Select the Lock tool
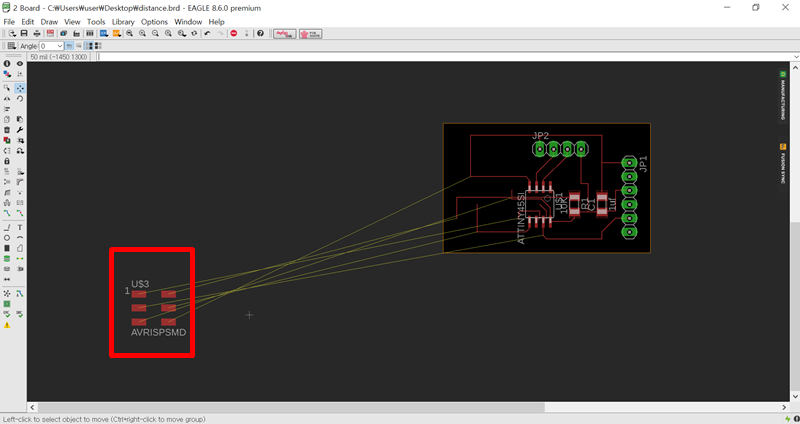Image resolution: width=800 pixels, height=424 pixels. 7,161
